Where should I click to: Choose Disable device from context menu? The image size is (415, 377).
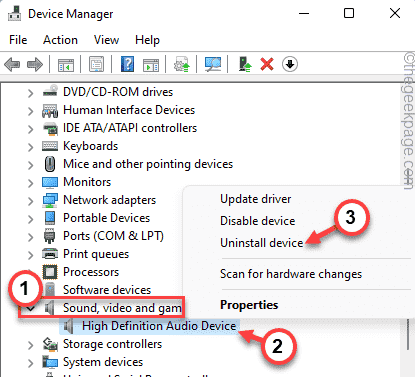258,221
